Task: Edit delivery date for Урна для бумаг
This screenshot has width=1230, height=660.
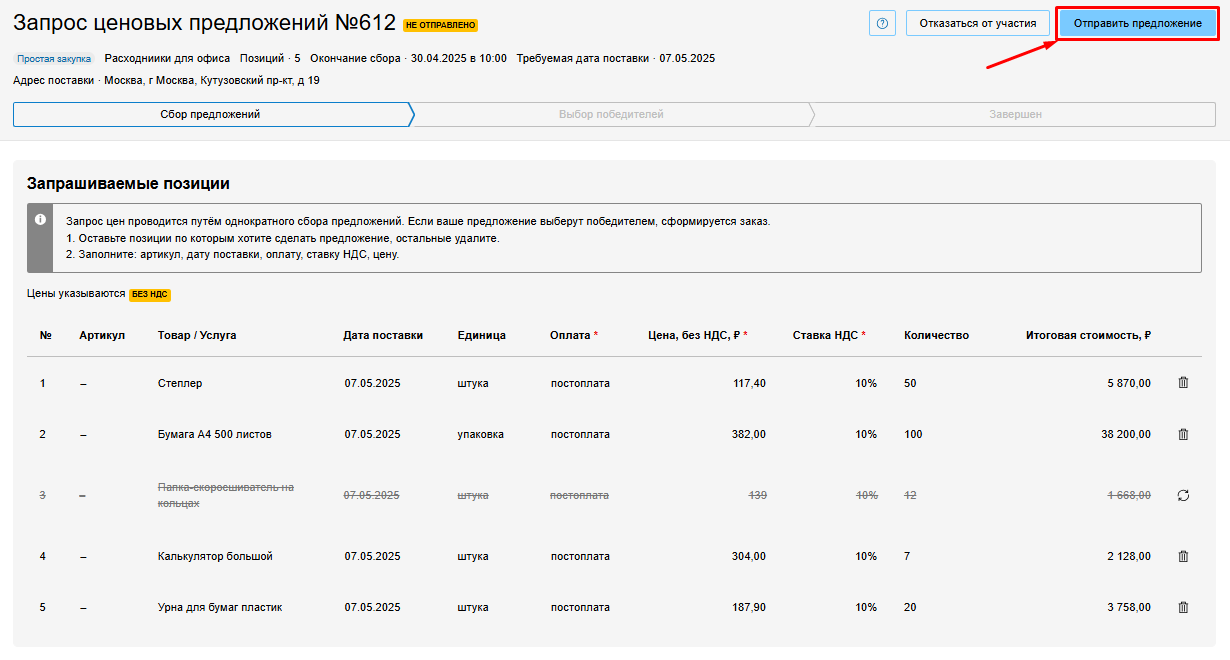Action: pos(372,607)
